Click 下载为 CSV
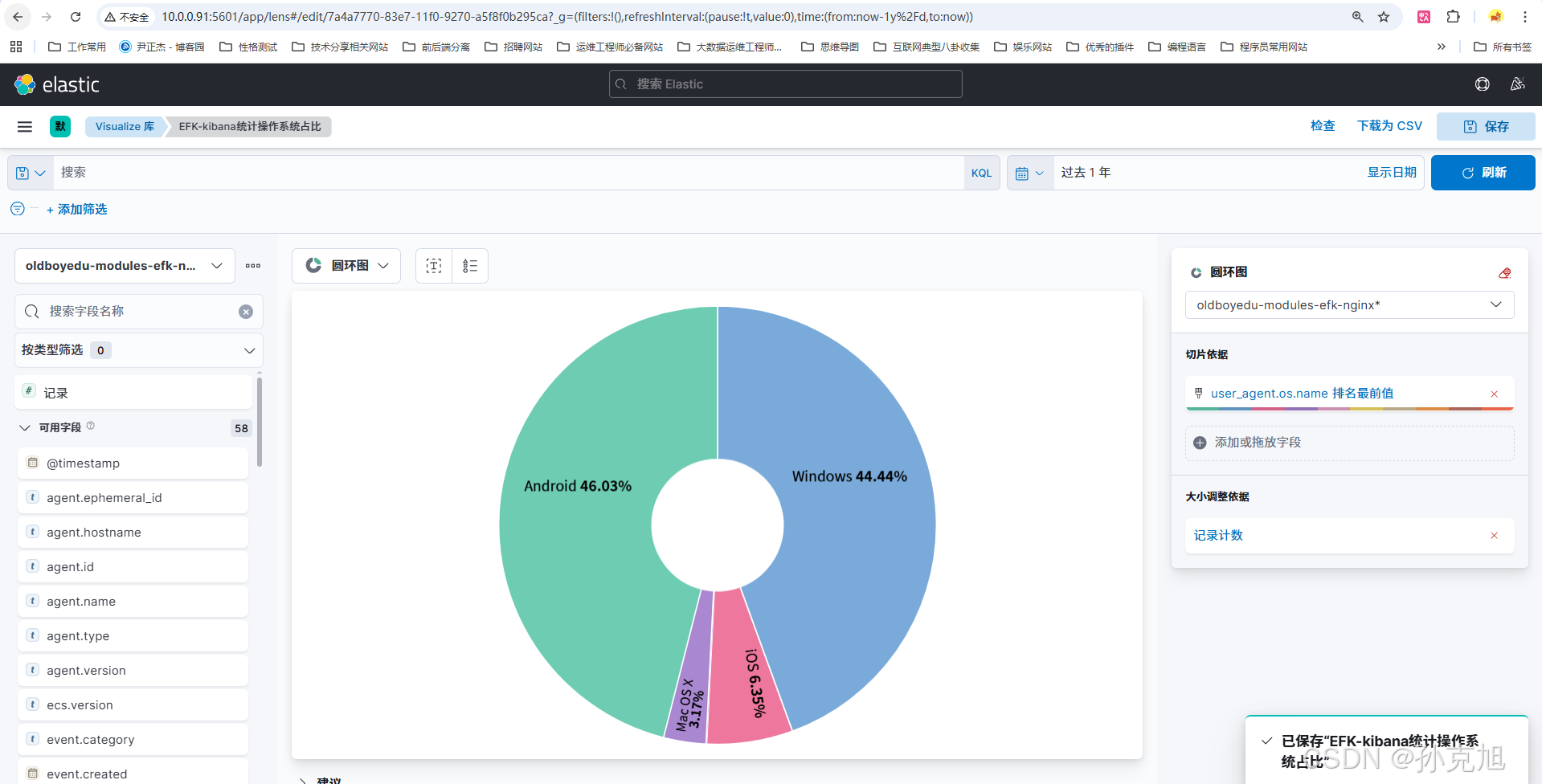 1389,126
